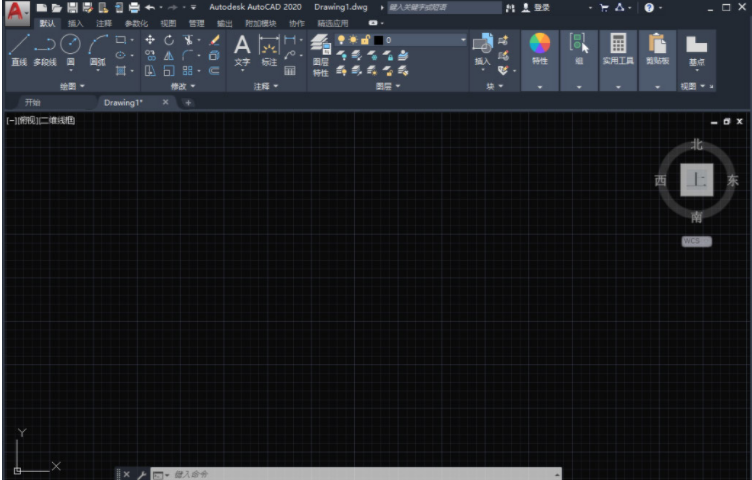Expand the 修改 (Modify) panel
This screenshot has width=752, height=480.
[x=183, y=87]
